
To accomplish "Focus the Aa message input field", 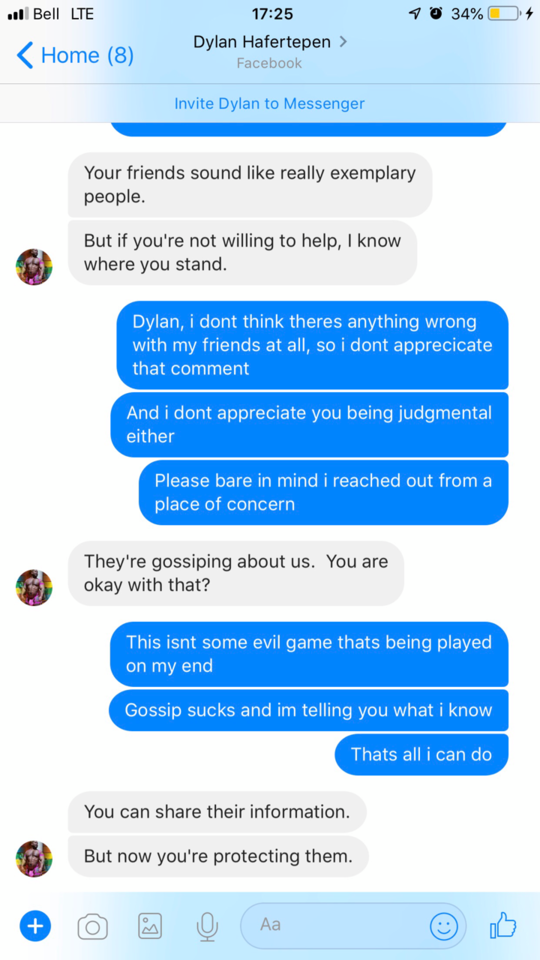I will click(x=353, y=926).
